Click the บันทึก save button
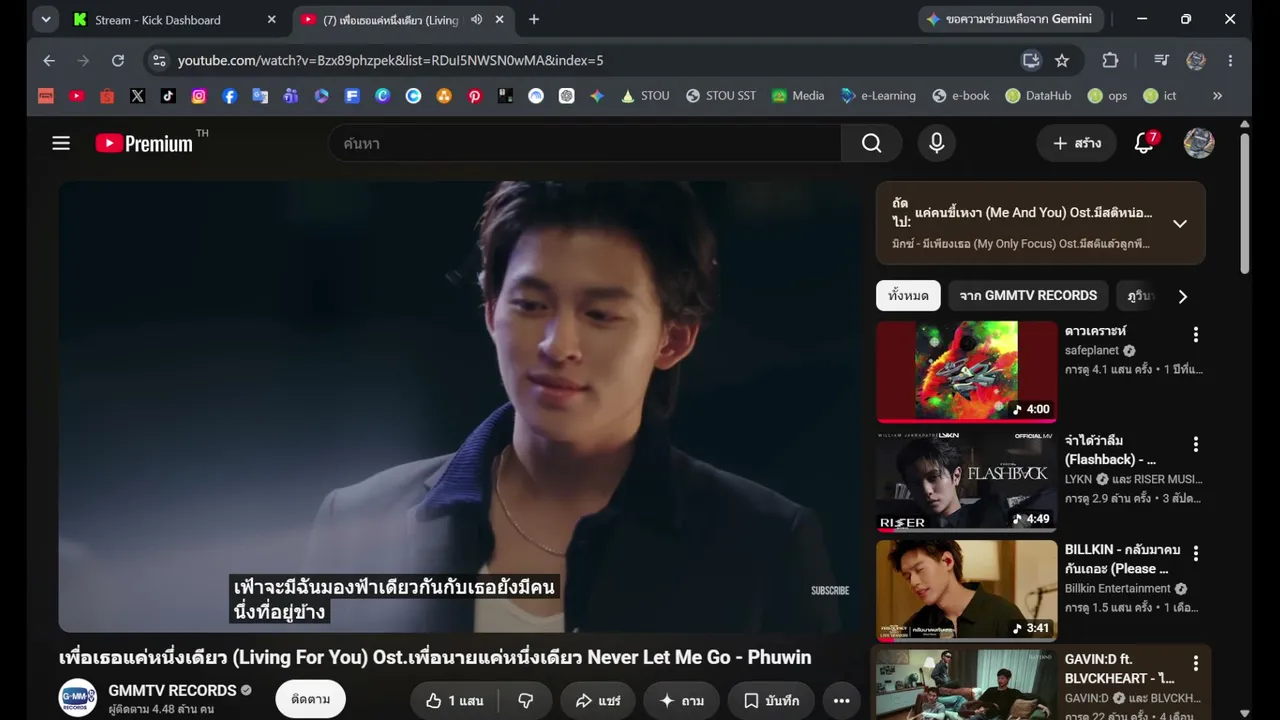 pos(771,700)
